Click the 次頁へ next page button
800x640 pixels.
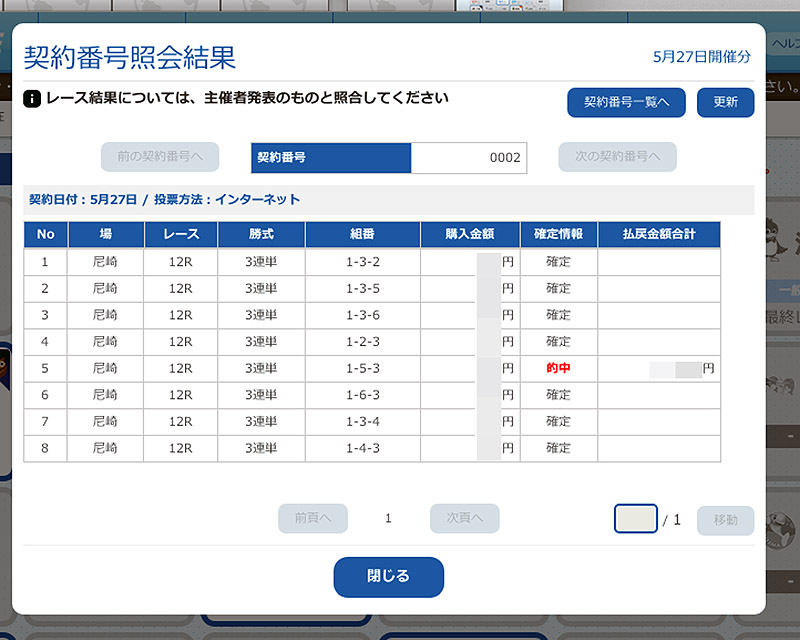(465, 518)
